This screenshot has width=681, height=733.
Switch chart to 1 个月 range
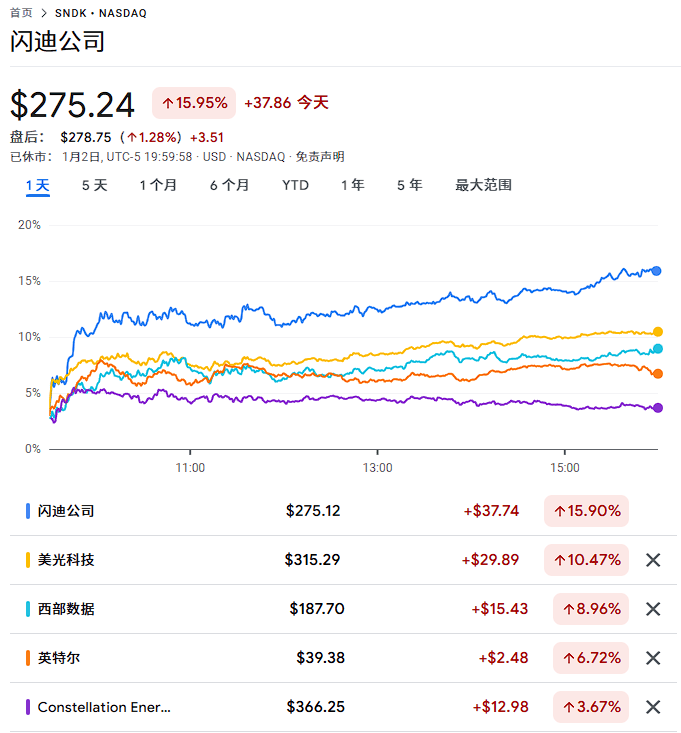pos(158,185)
